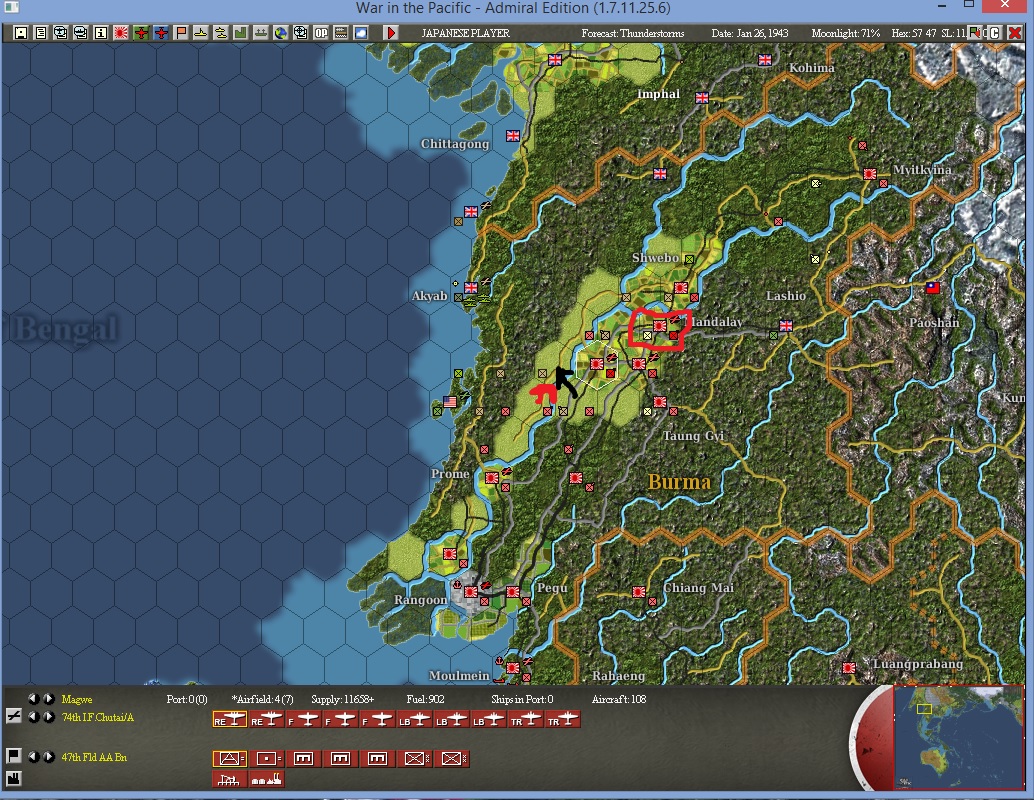1034x800 pixels.
Task: Select the Japanese base at Myitkyina
Action: (870, 174)
